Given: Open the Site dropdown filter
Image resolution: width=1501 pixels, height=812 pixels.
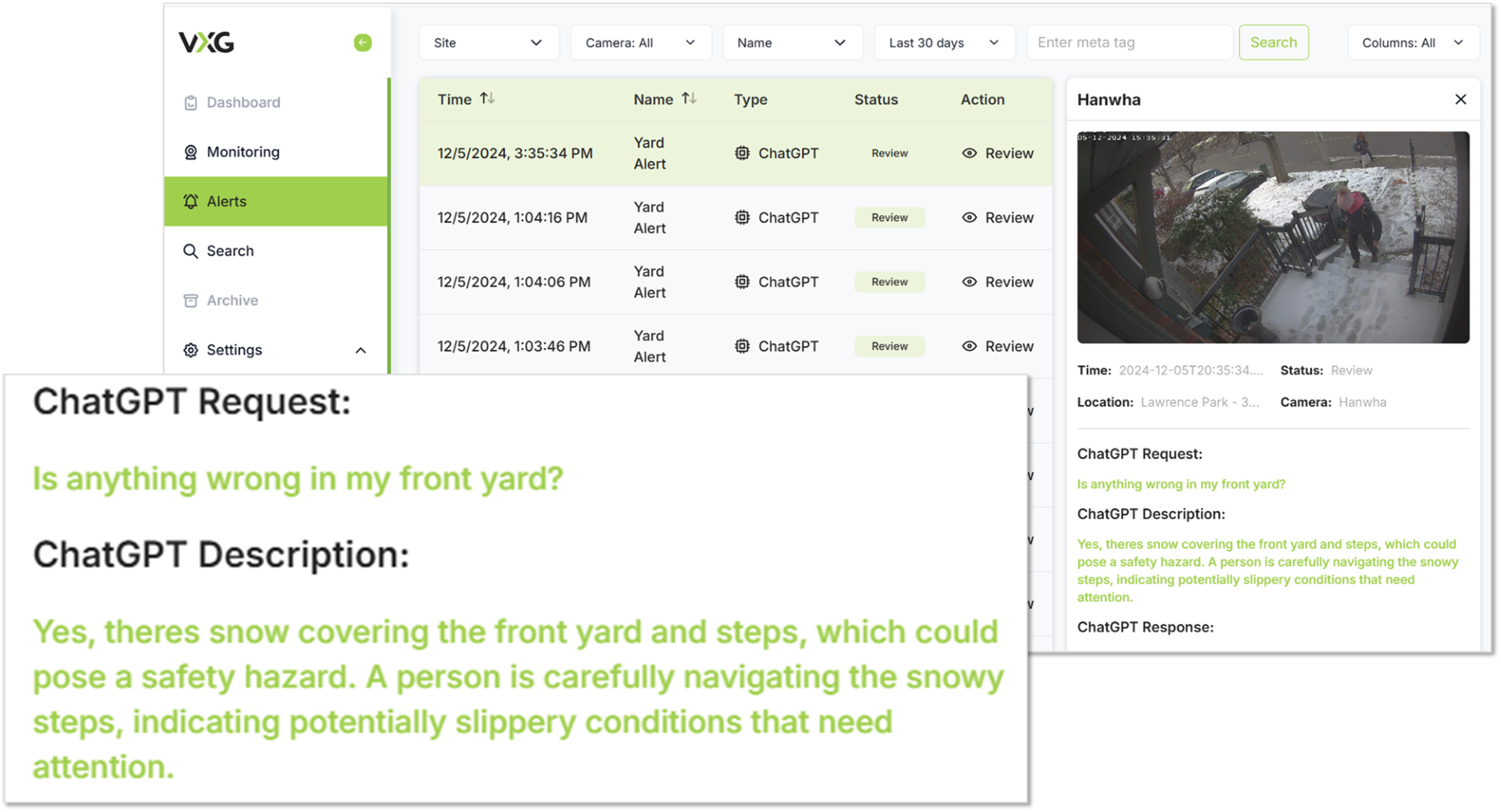Looking at the screenshot, I should (x=489, y=43).
